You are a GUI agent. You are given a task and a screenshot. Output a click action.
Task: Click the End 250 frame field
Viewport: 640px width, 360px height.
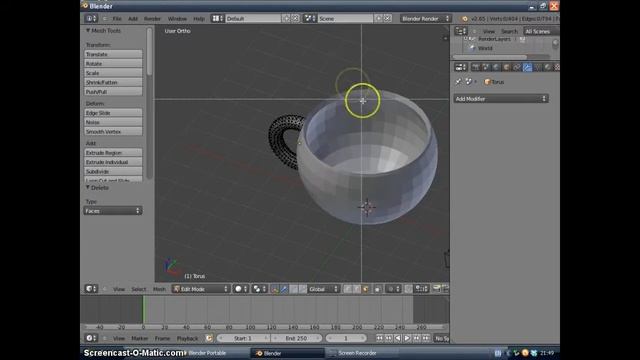click(x=296, y=338)
